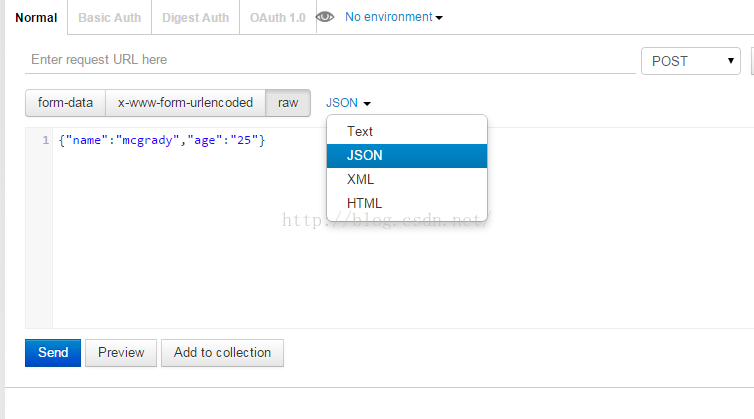Choose HTML from format menu

364,203
